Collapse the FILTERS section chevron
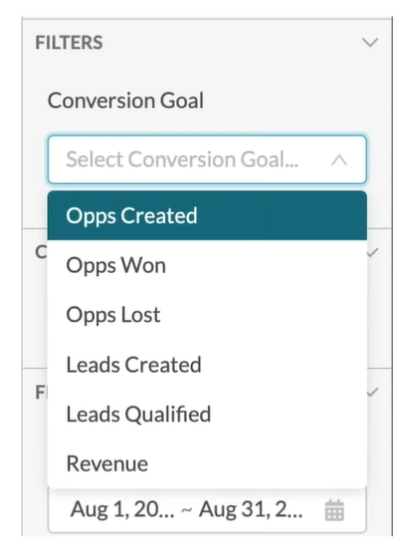 click(x=370, y=43)
